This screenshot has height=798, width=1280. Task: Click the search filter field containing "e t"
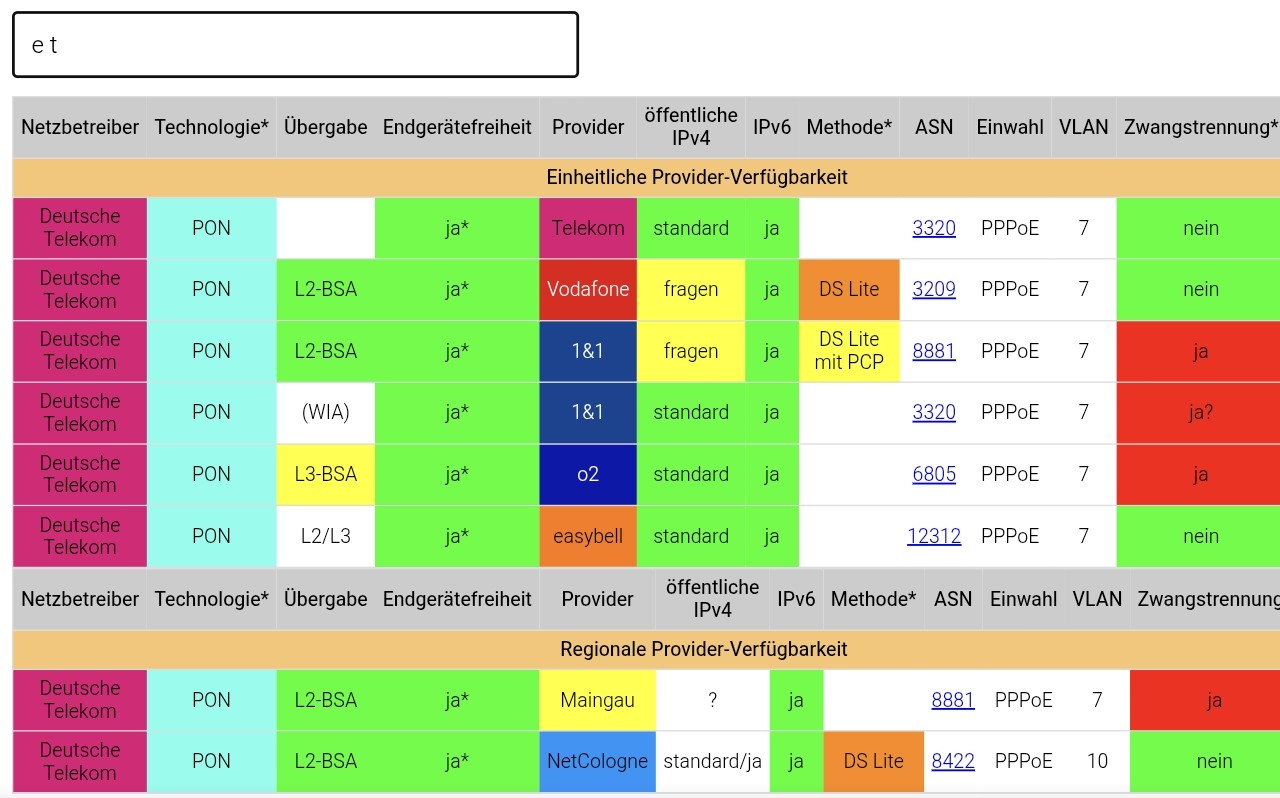tap(295, 45)
